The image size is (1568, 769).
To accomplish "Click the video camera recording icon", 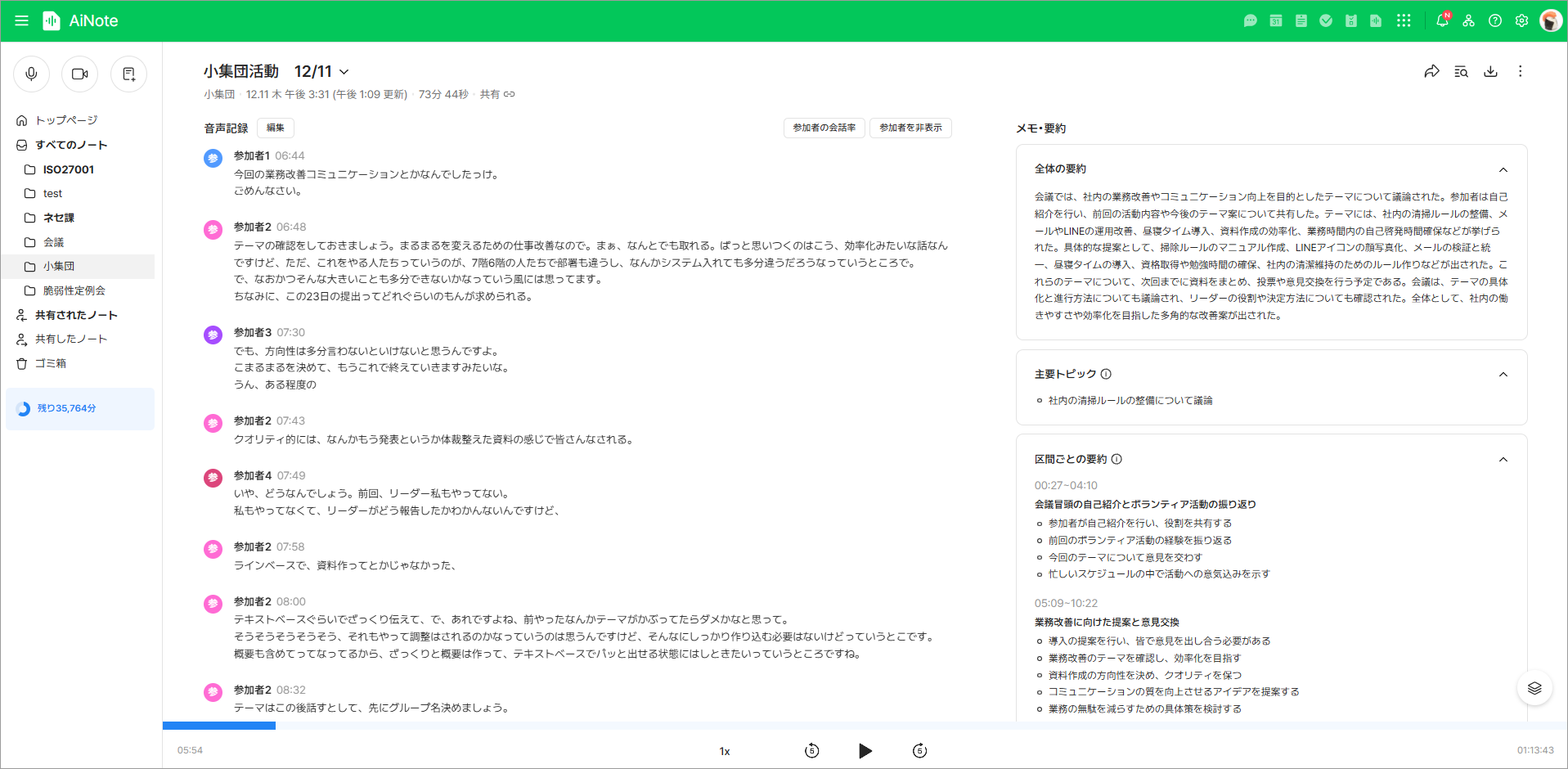I will tap(79, 74).
